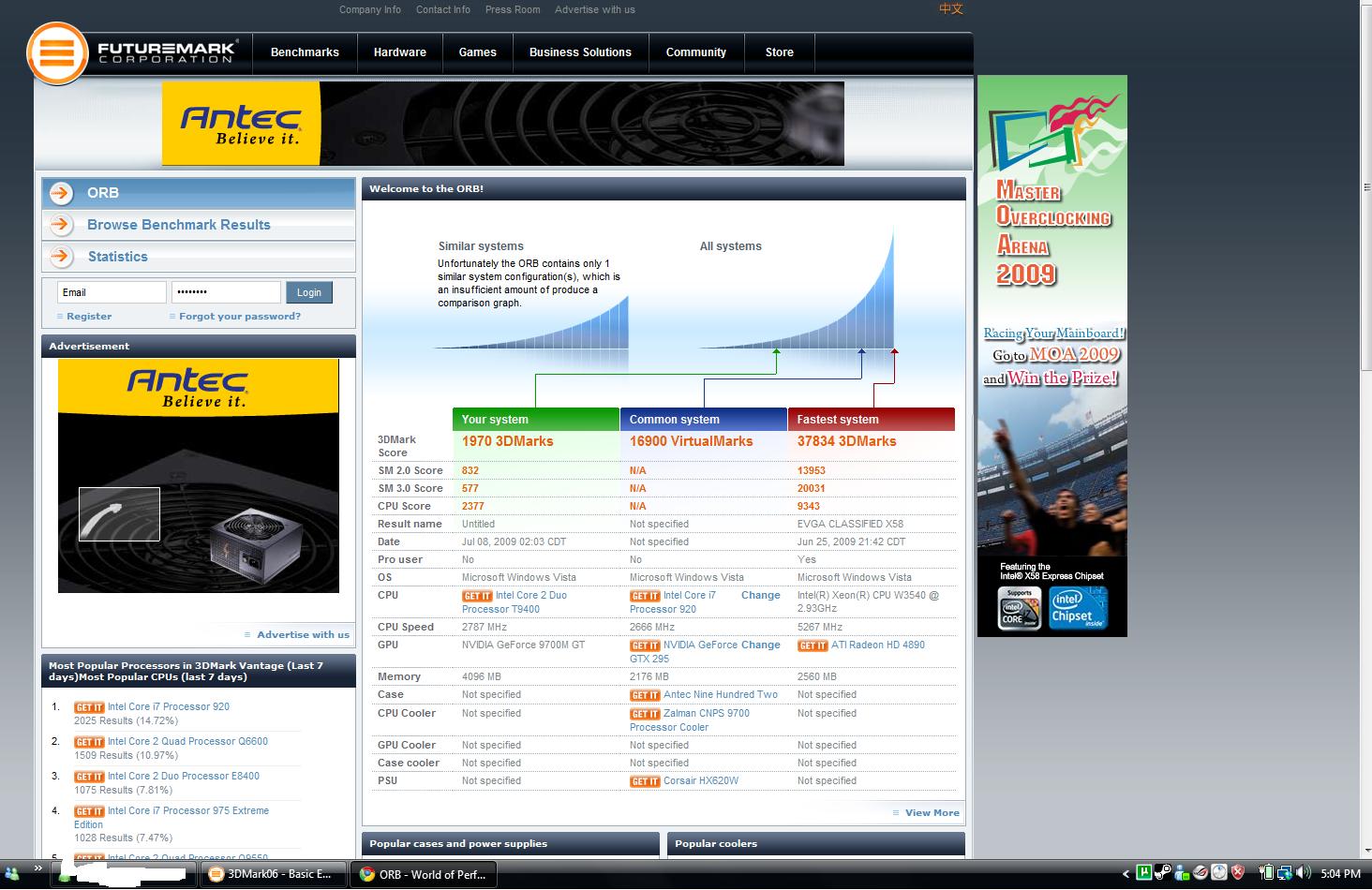Open Press Room link
1372x890 pixels.
tap(513, 9)
